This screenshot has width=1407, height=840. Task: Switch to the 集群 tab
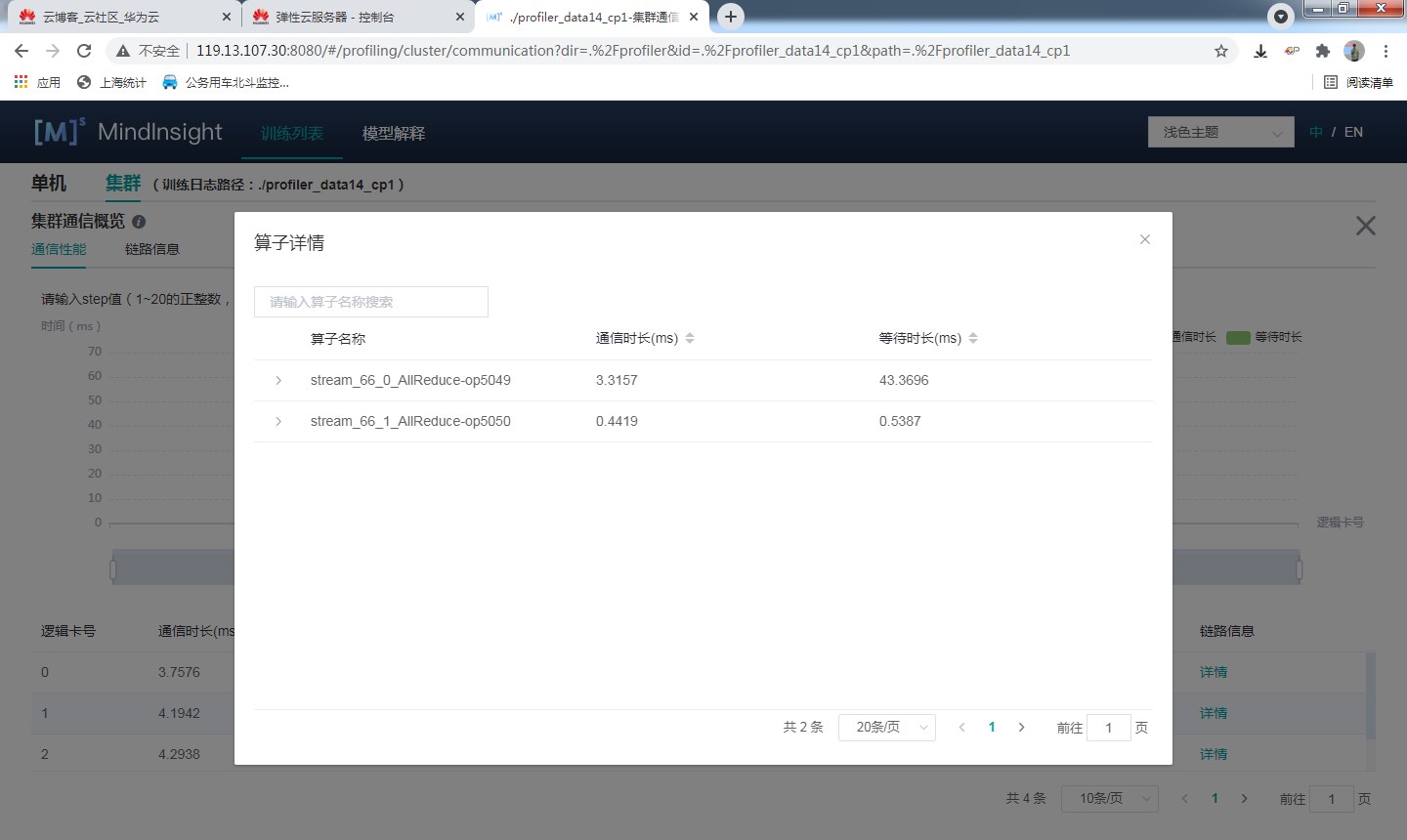123,184
